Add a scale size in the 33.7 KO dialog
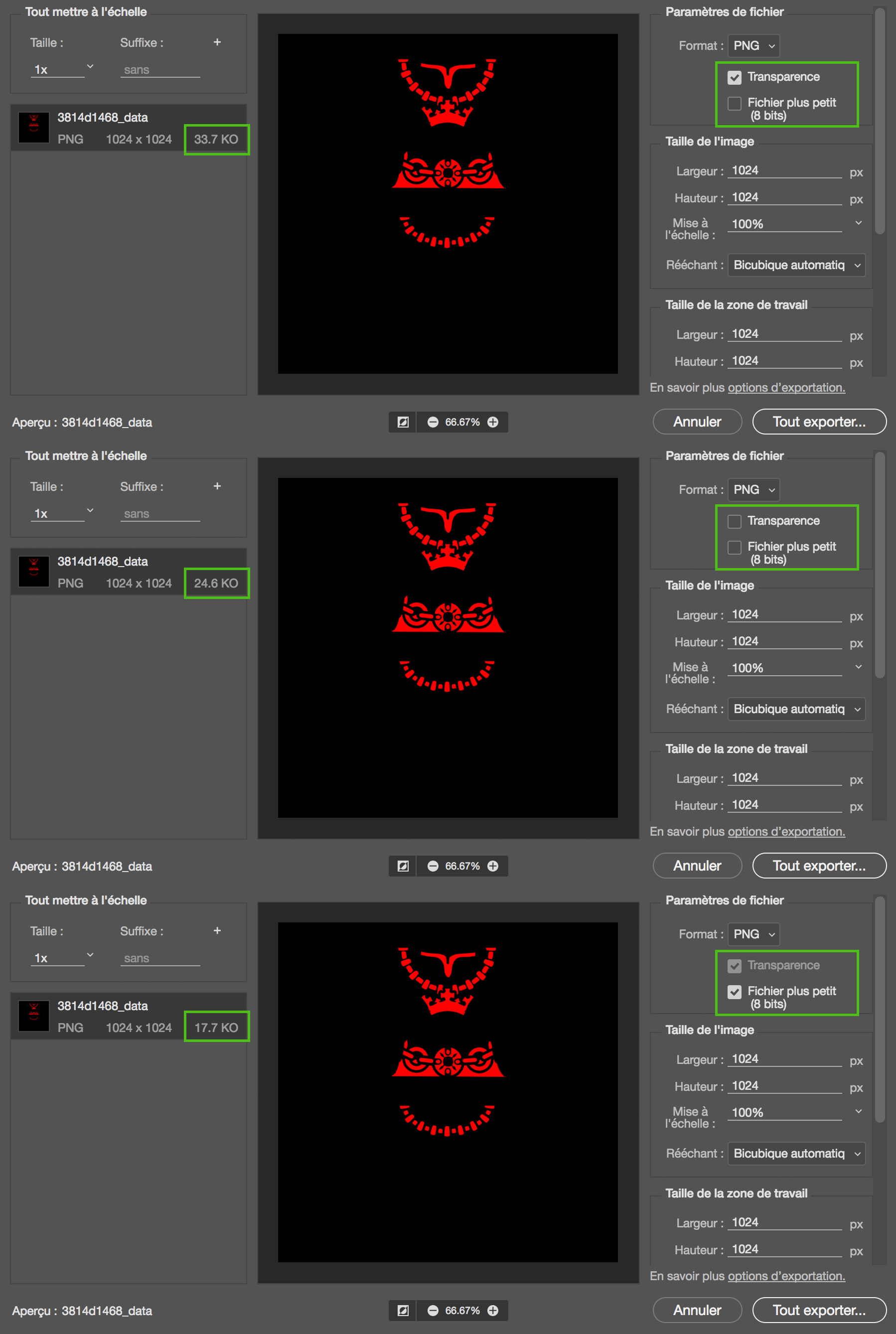 click(x=217, y=42)
